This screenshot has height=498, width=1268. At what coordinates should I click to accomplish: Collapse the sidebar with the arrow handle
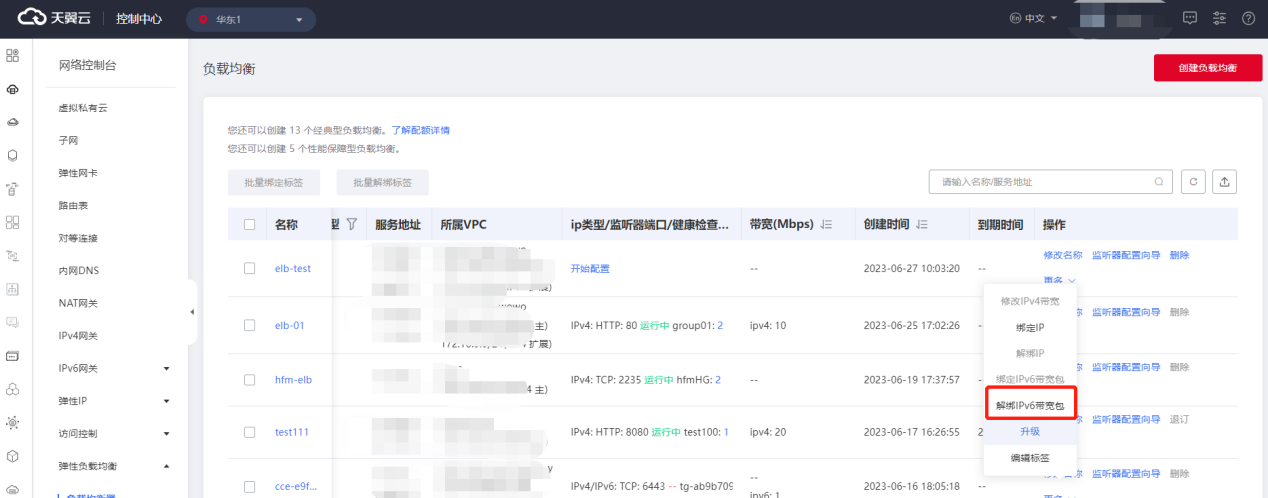(x=191, y=312)
